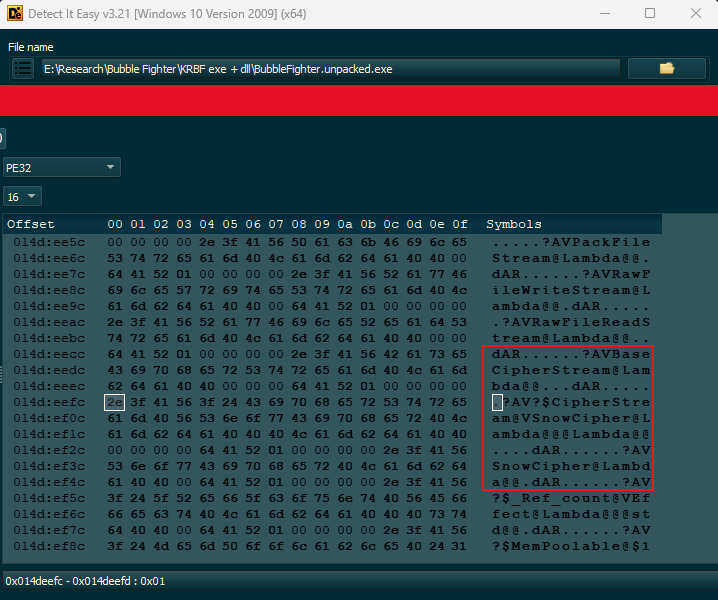This screenshot has width=718, height=600.
Task: Open the 16 bytes-per-row dropdown
Action: point(22,196)
